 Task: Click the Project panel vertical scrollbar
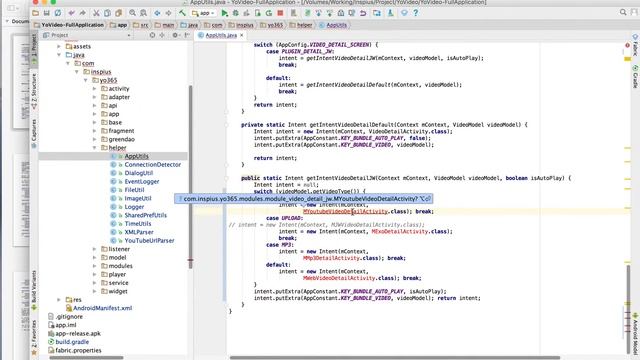pos(190,176)
